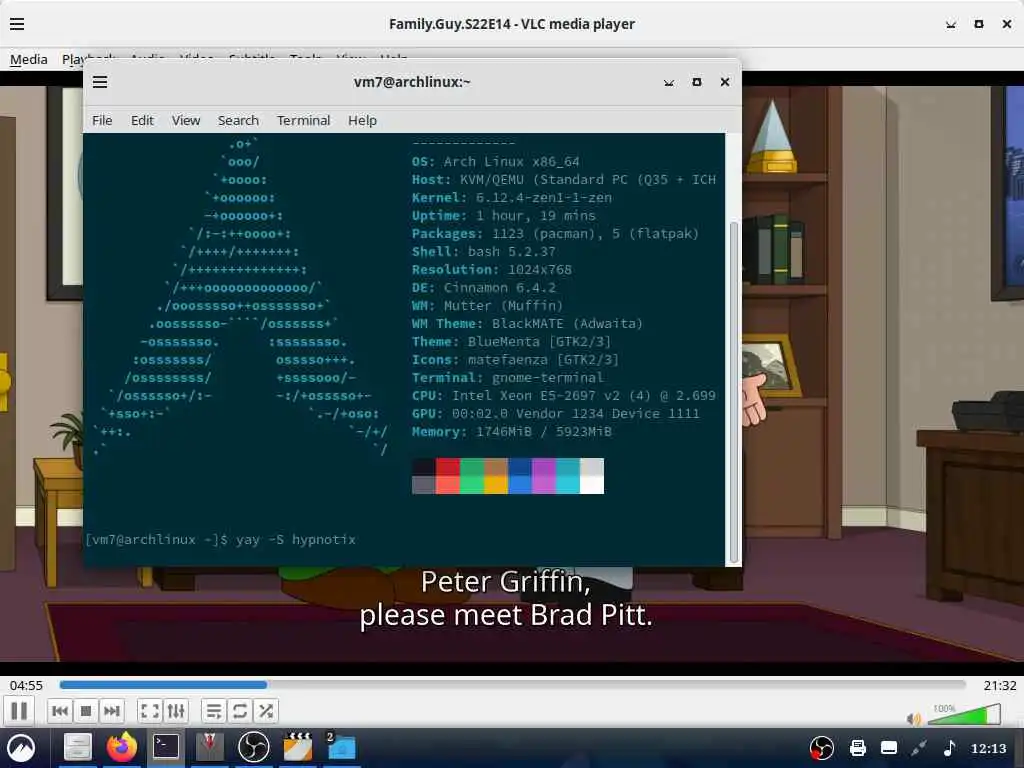This screenshot has width=1024, height=768.
Task: Show the VLC playlist
Action: (x=214, y=711)
